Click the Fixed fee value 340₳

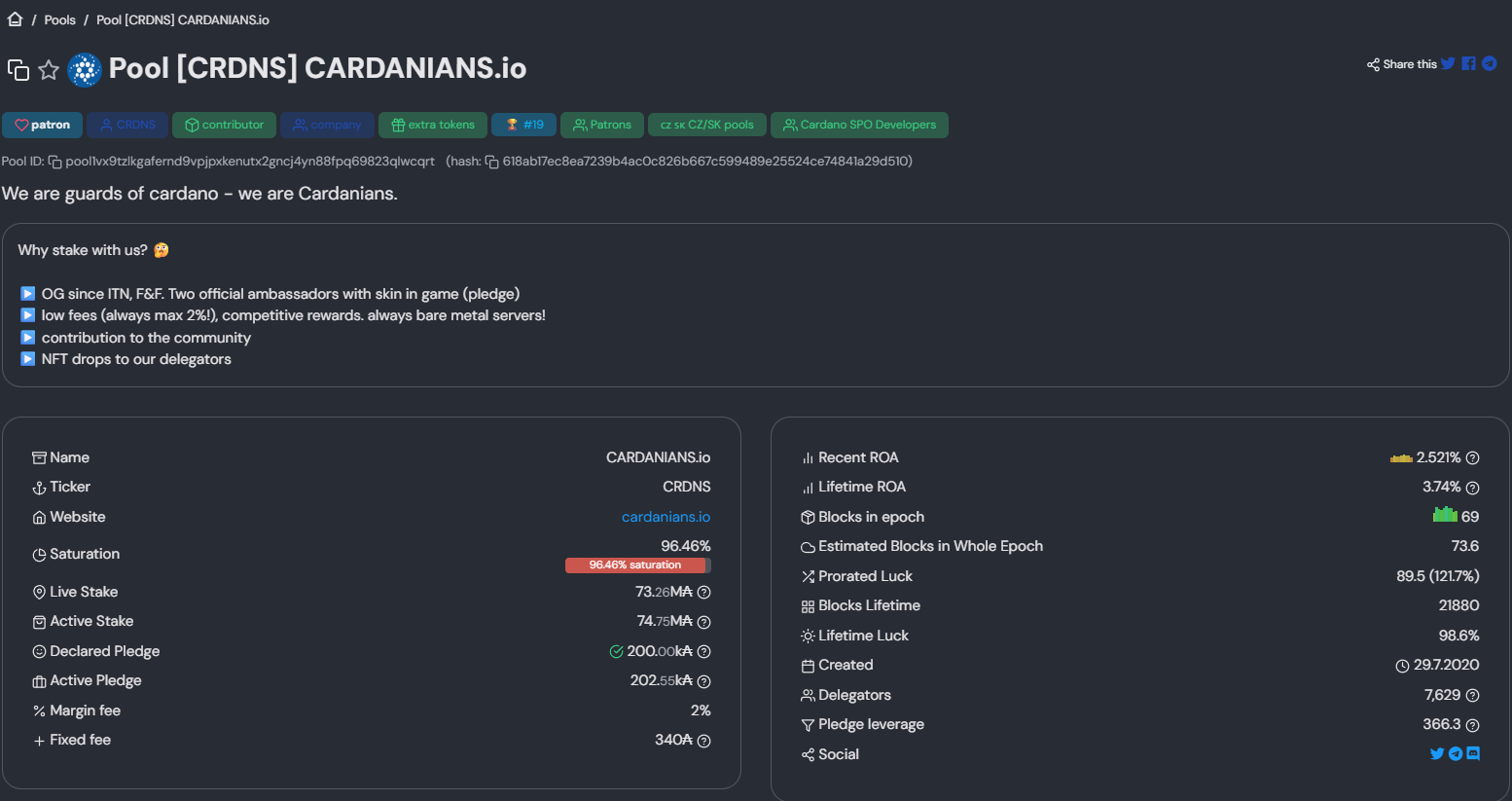[674, 740]
